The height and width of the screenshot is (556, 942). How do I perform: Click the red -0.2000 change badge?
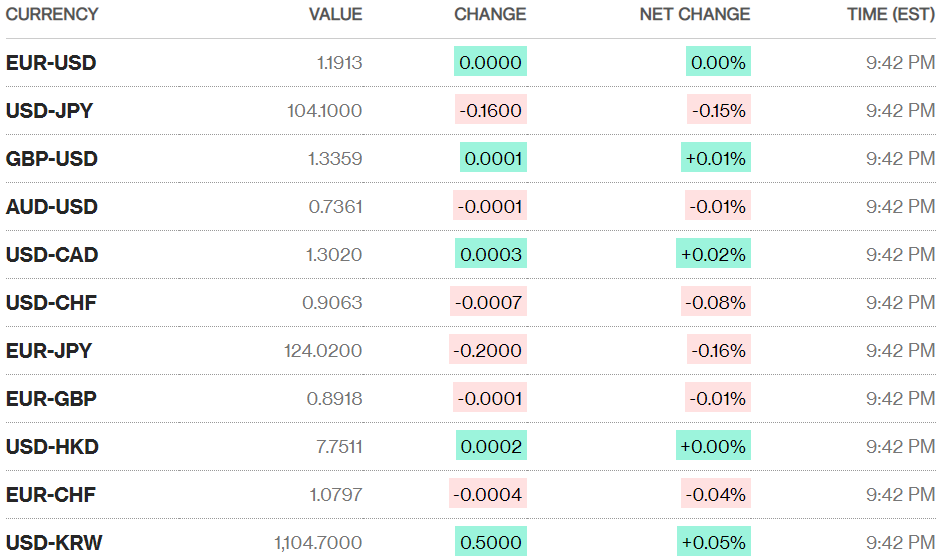488,351
